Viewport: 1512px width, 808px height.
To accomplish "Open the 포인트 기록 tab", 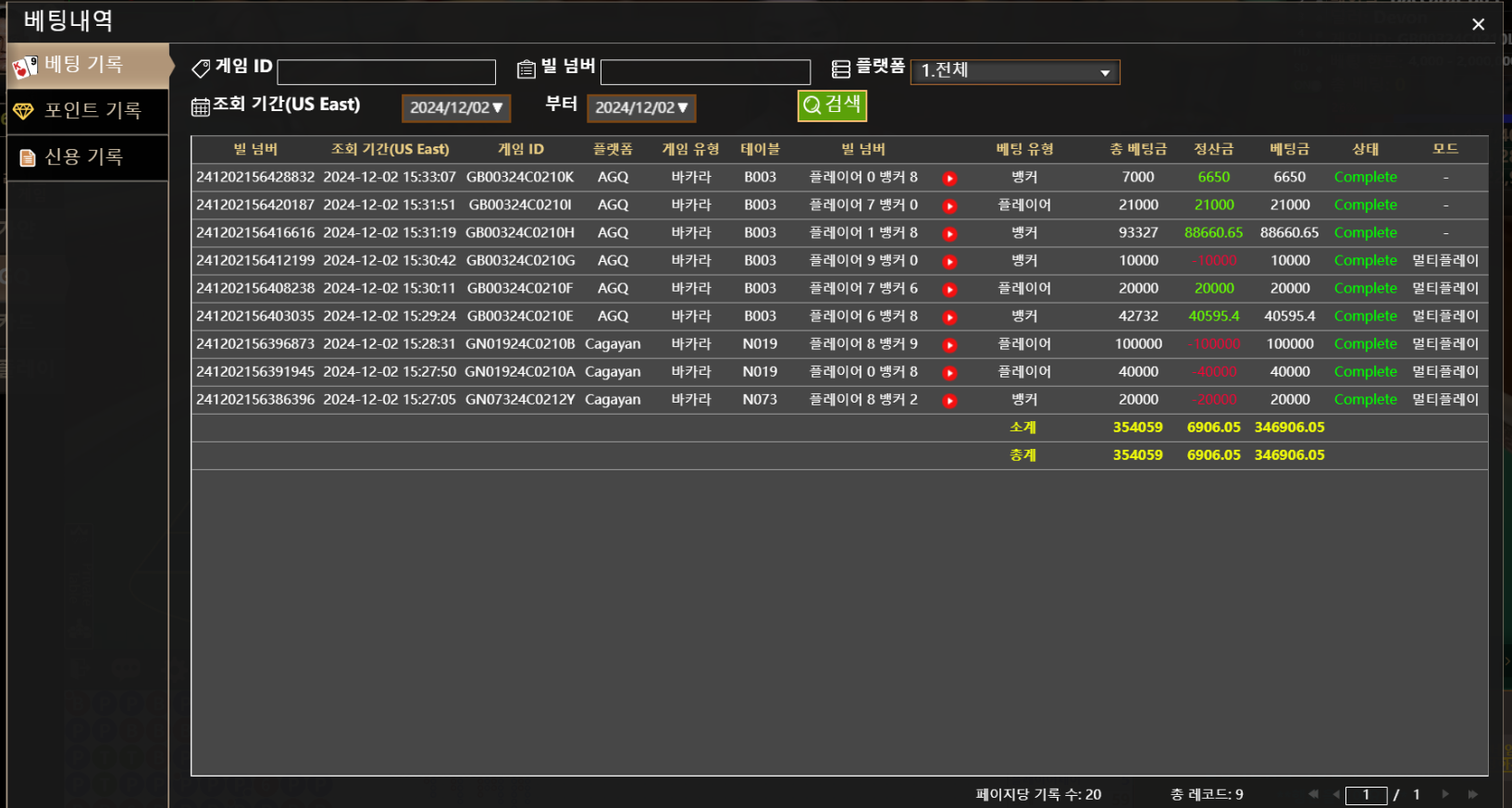I will pyautogui.click(x=88, y=111).
